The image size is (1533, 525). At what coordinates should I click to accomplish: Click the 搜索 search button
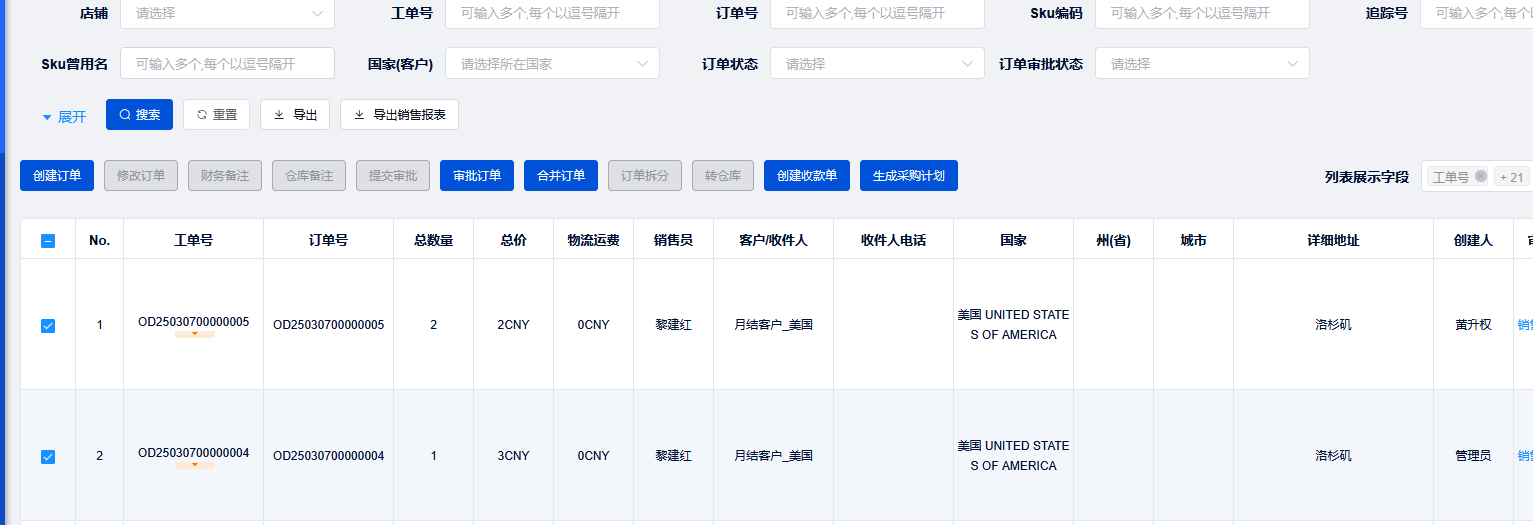pos(139,115)
